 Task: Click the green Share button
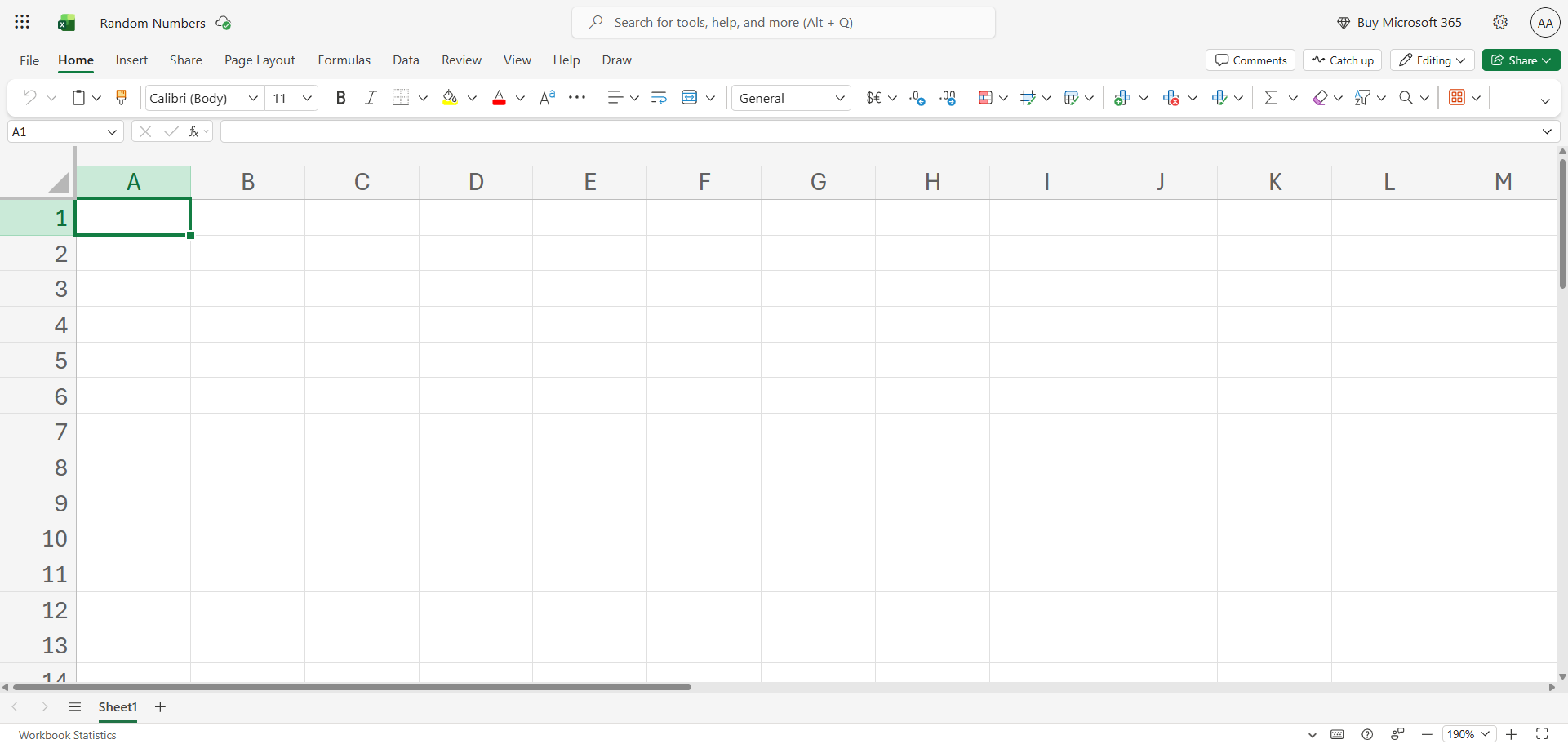pos(1521,60)
